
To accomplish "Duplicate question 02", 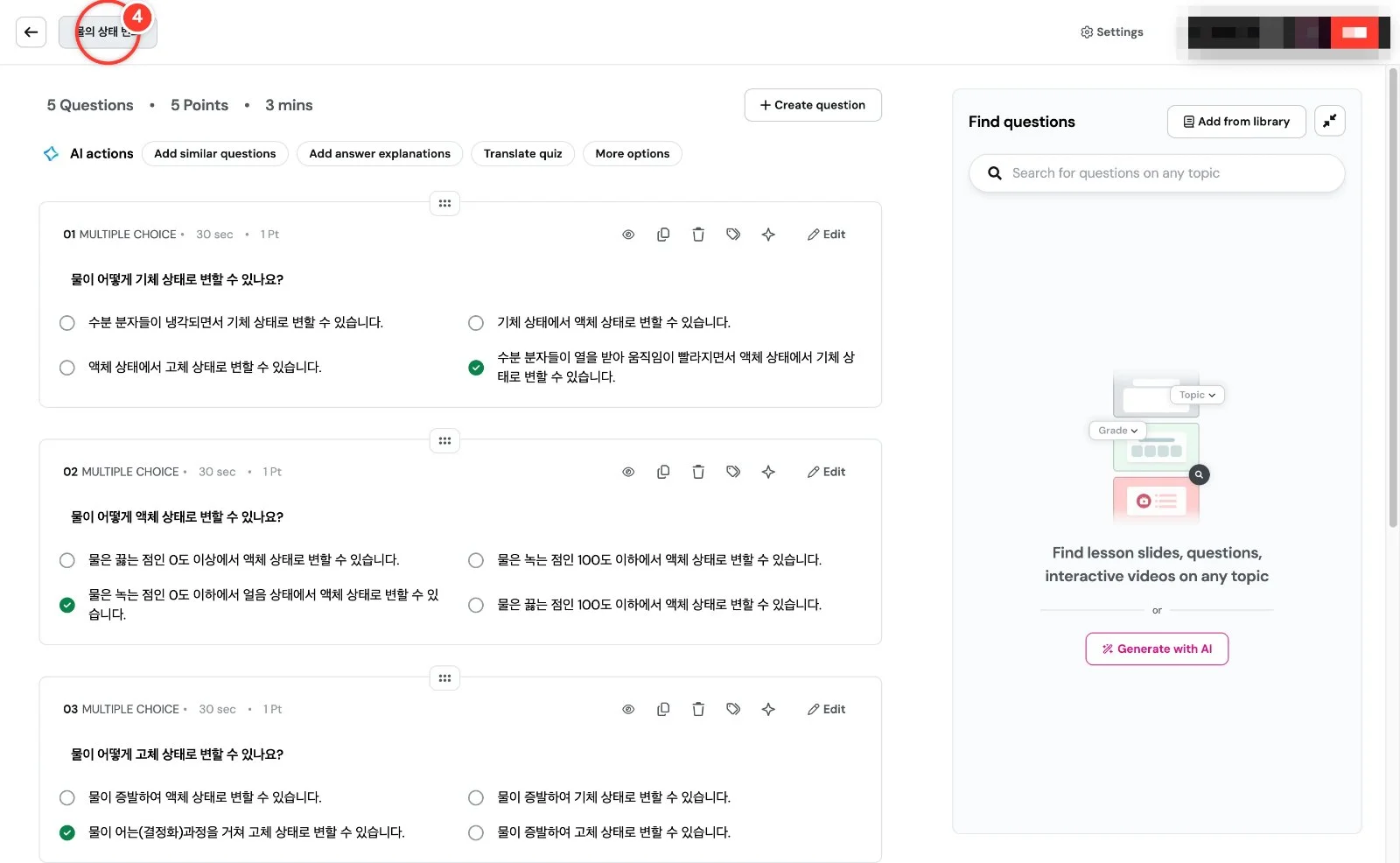I will [x=663, y=472].
